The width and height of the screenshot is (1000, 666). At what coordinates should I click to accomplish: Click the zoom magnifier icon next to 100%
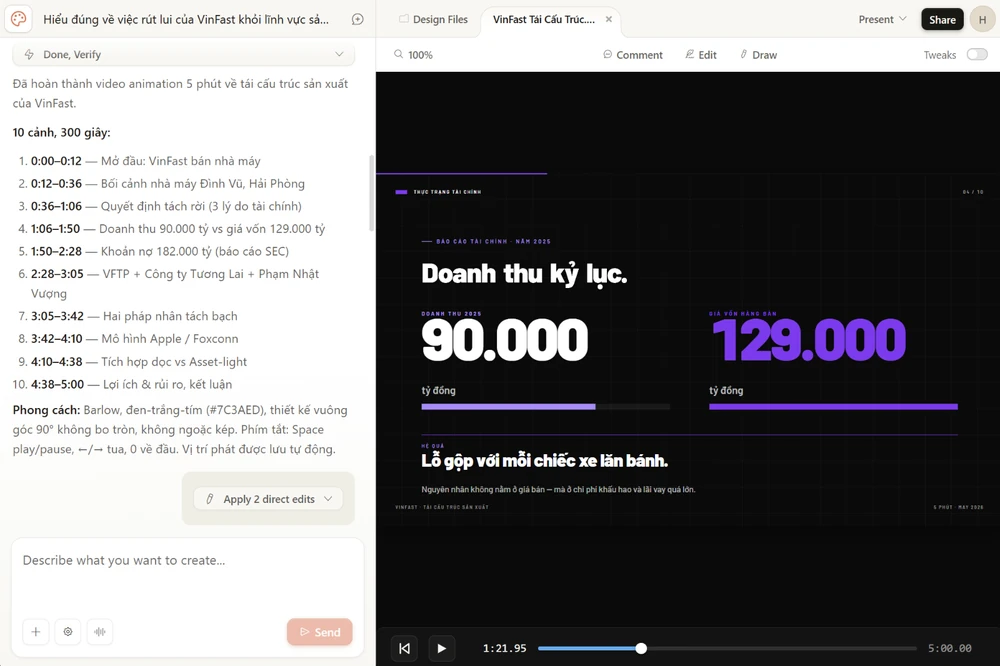398,54
